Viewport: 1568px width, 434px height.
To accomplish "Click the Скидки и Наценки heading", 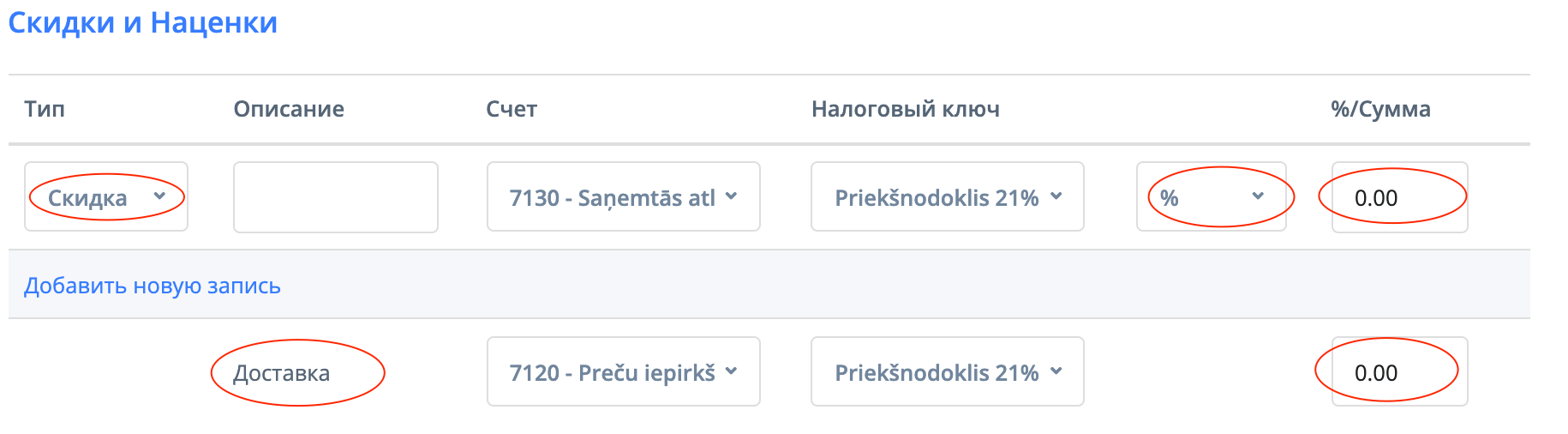I will (x=143, y=23).
